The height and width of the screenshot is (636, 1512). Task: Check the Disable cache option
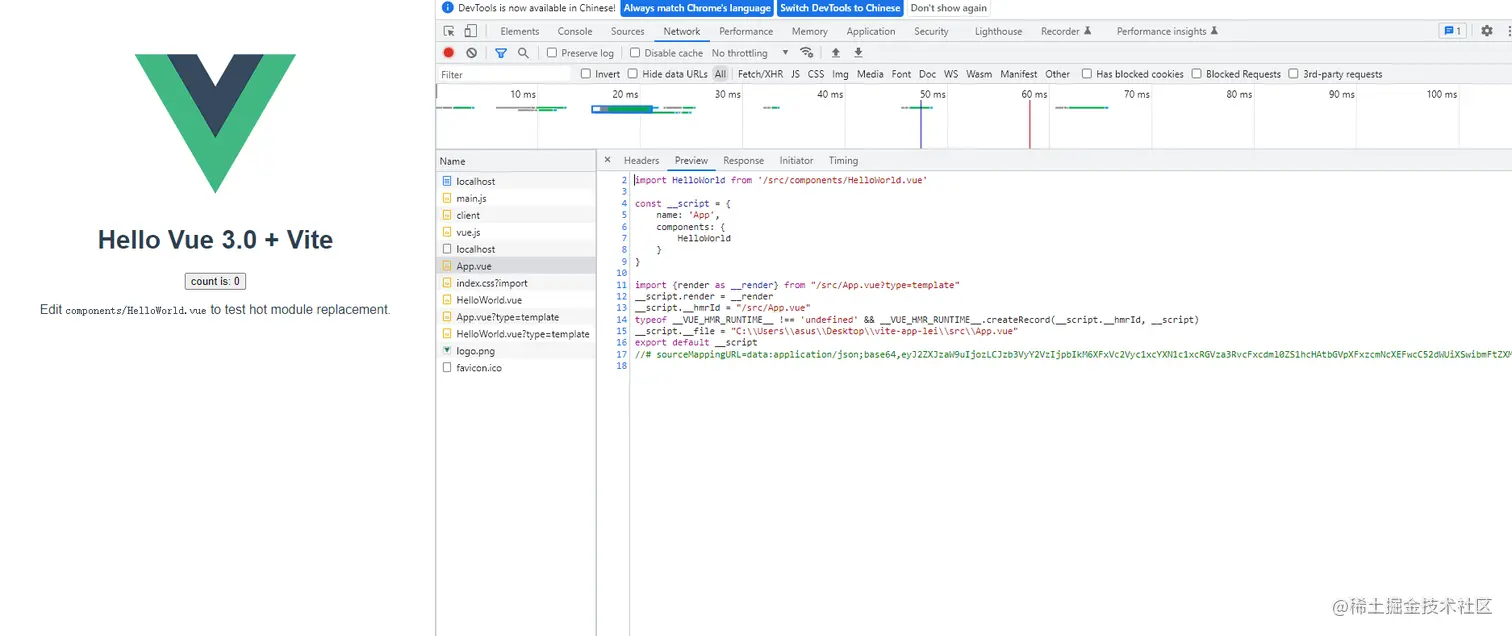coord(635,53)
